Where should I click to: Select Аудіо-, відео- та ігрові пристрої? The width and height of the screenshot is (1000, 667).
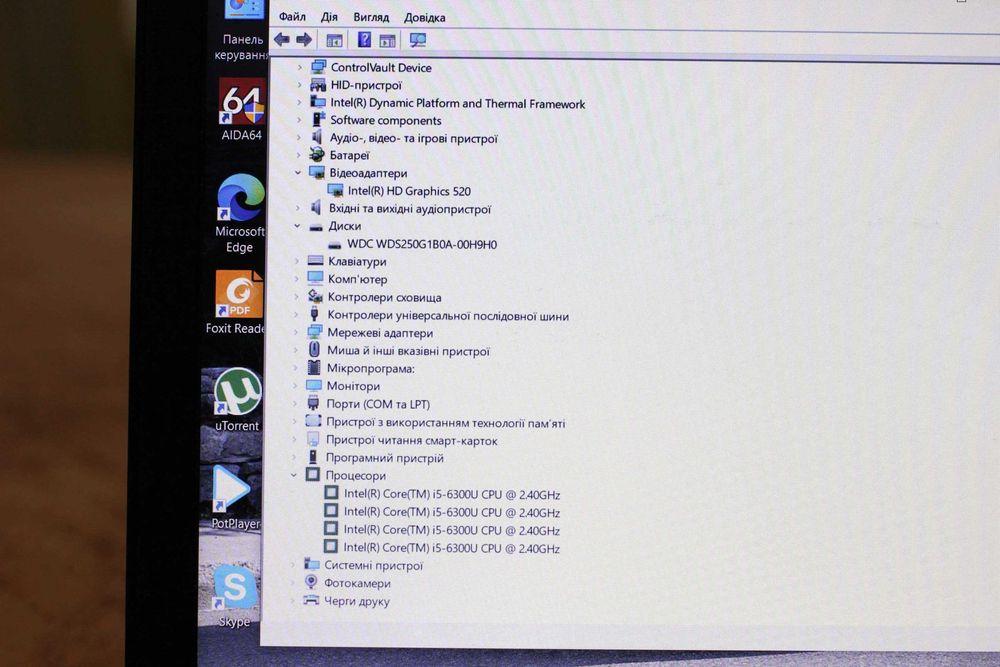[413, 138]
